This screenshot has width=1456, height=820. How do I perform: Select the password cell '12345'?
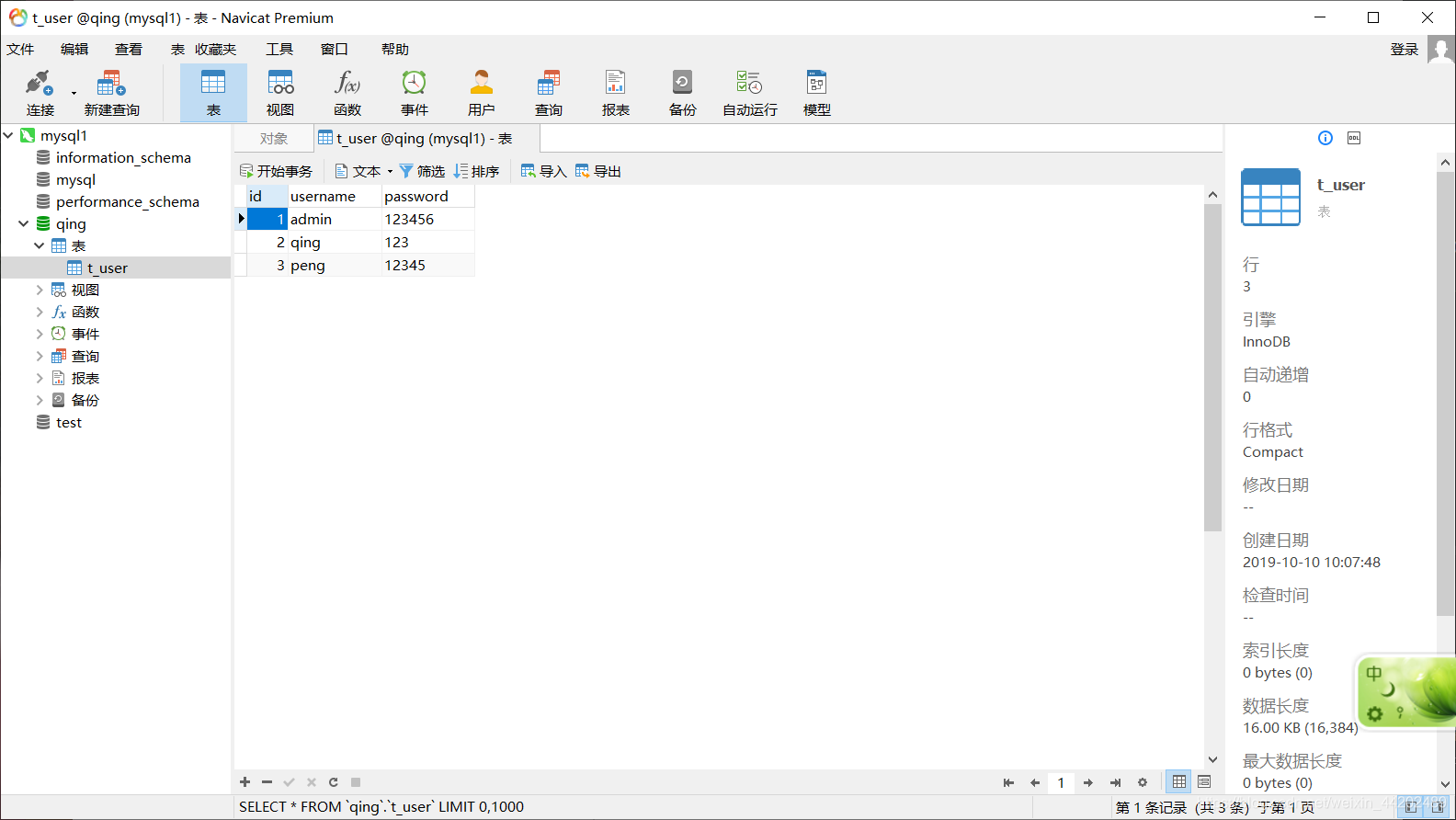[428, 265]
